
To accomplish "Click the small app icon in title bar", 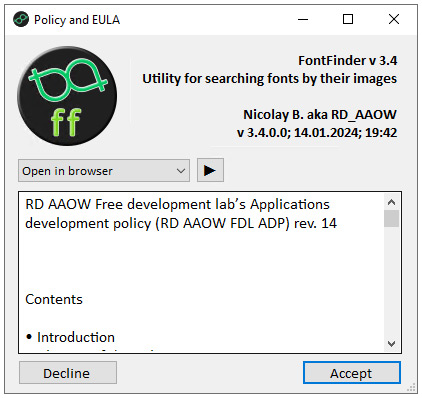I will [21, 19].
